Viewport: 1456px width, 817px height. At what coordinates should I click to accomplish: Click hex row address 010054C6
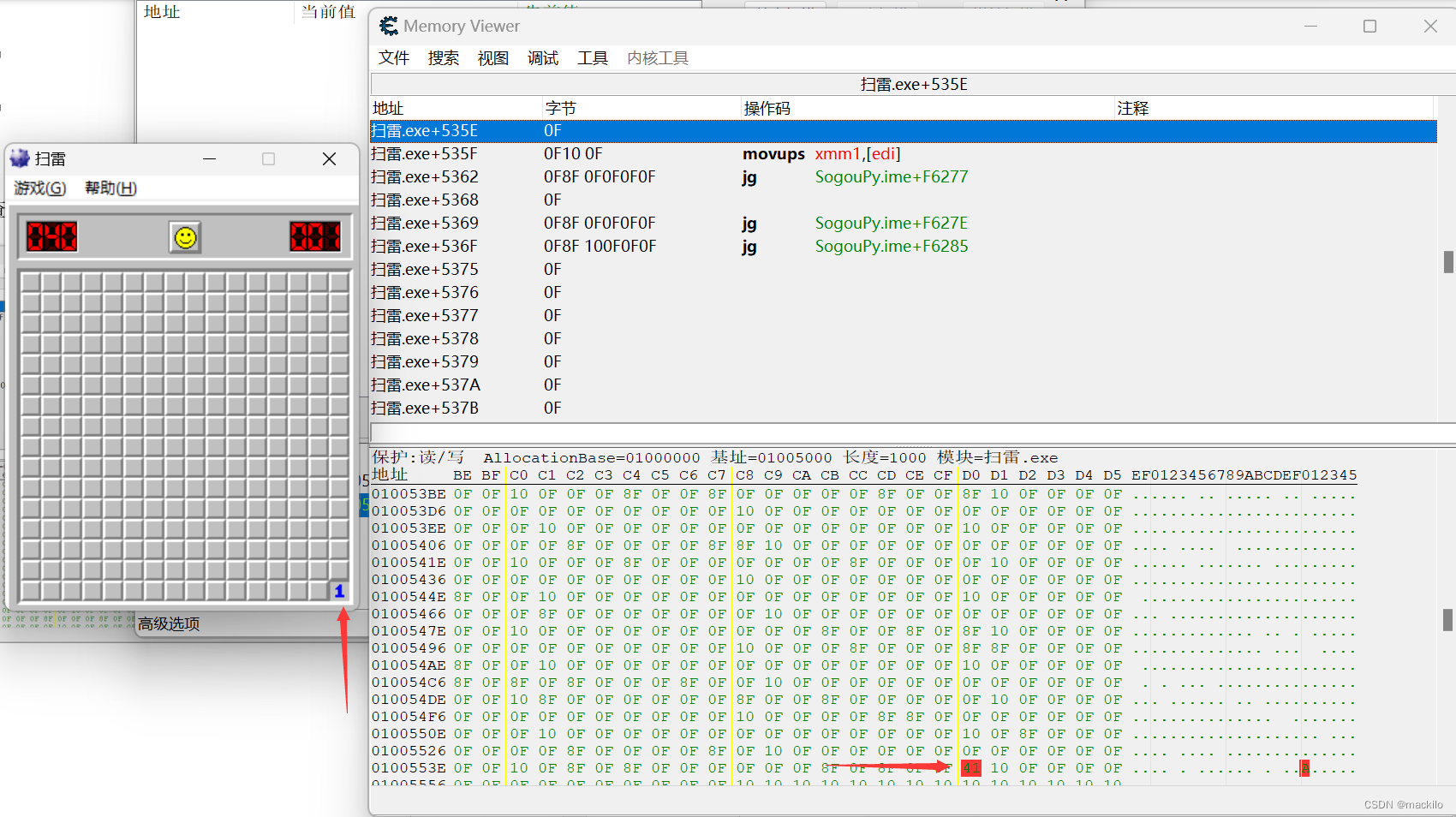click(409, 683)
